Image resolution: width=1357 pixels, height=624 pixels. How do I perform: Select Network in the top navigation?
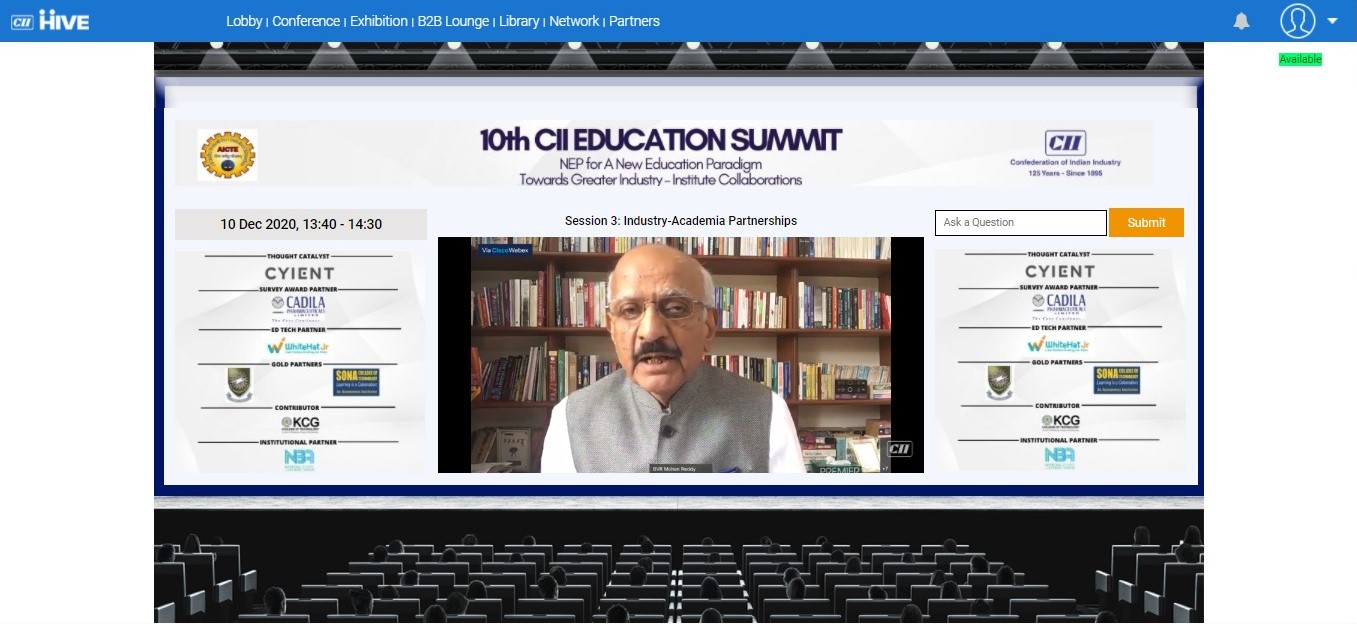(574, 21)
